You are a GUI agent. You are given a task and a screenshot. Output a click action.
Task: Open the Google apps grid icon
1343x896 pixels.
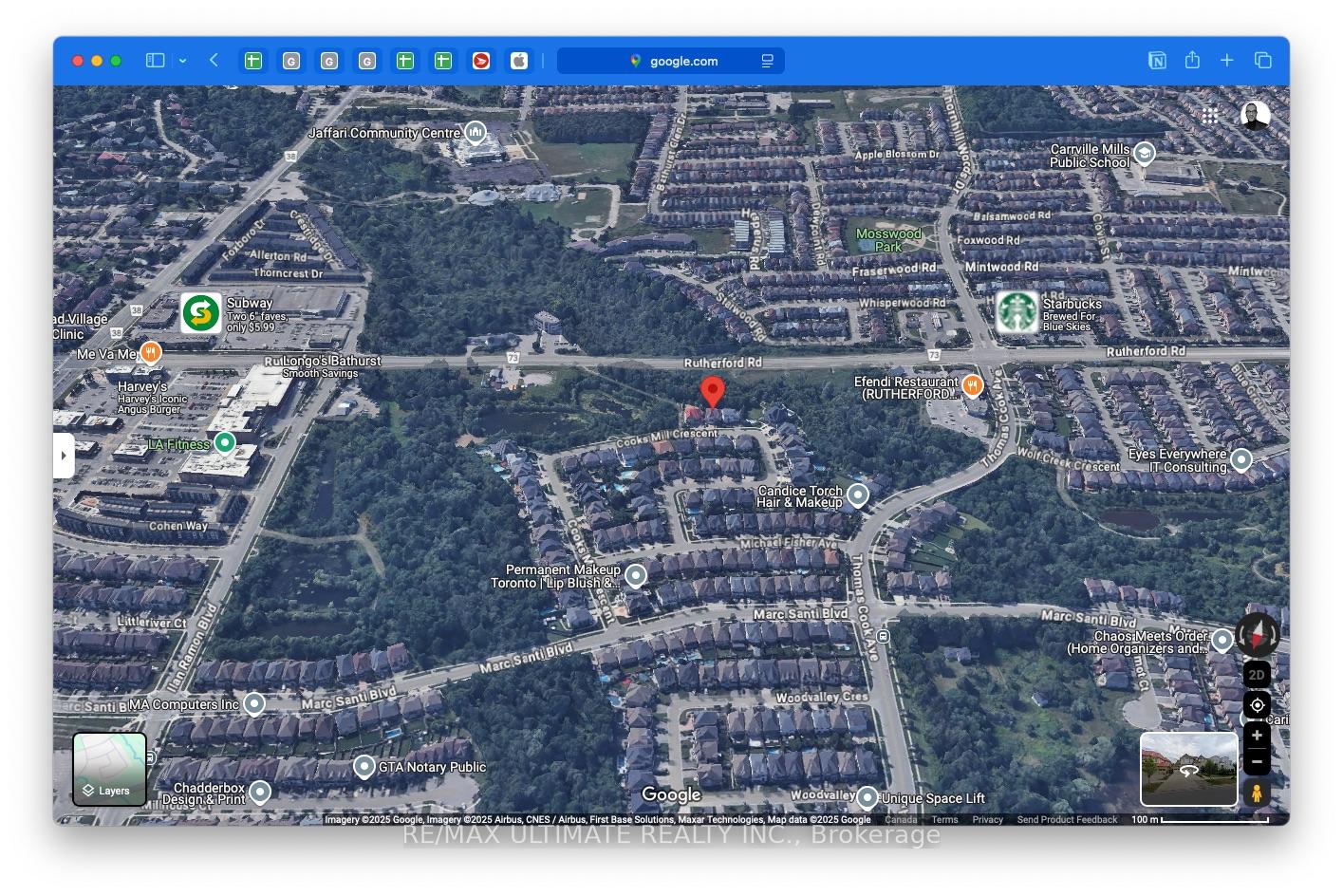tap(1210, 116)
